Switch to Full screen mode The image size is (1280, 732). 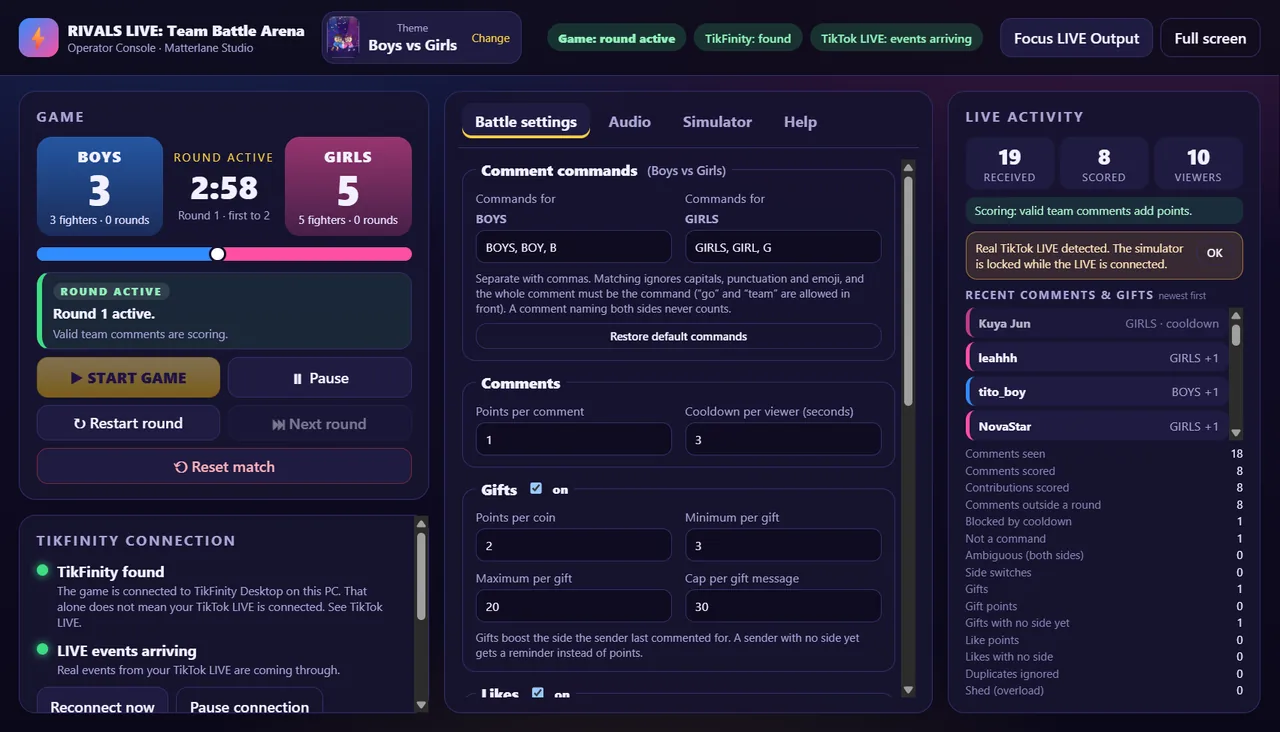tap(1210, 38)
